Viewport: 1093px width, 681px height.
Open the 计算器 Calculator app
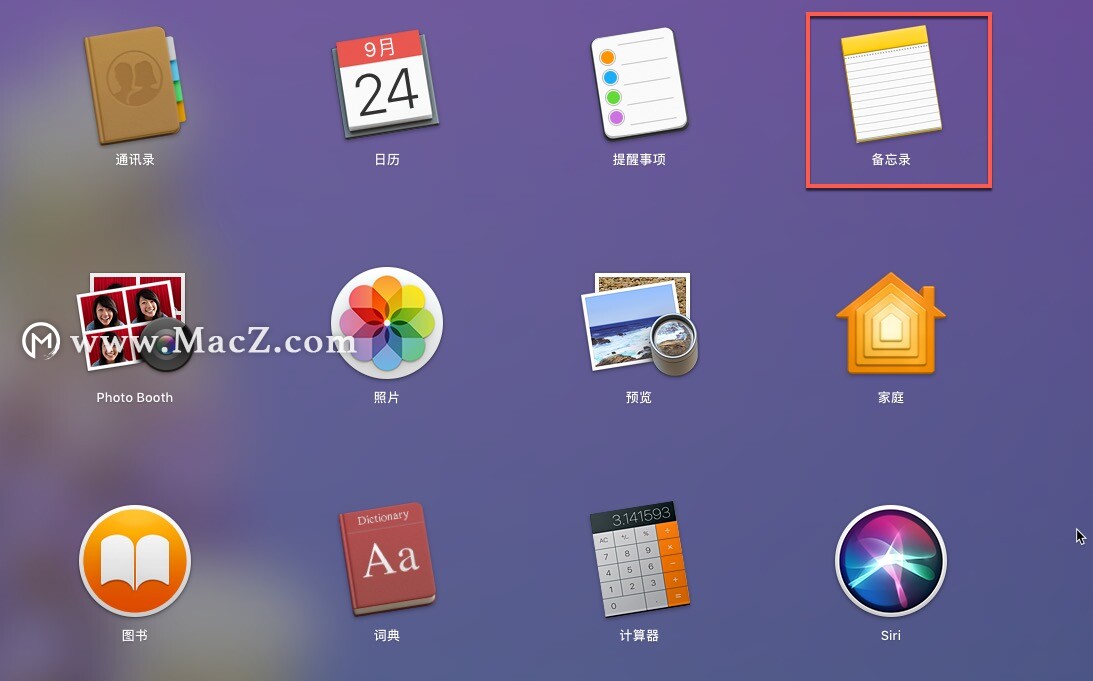tap(639, 559)
